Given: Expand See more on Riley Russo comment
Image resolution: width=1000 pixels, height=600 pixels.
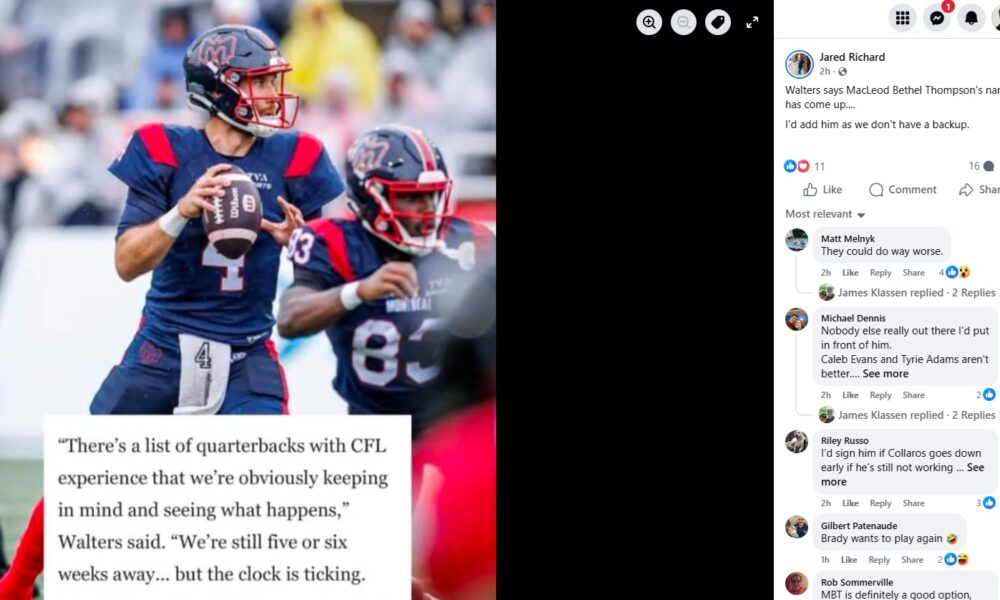Looking at the screenshot, I should (902, 474).
